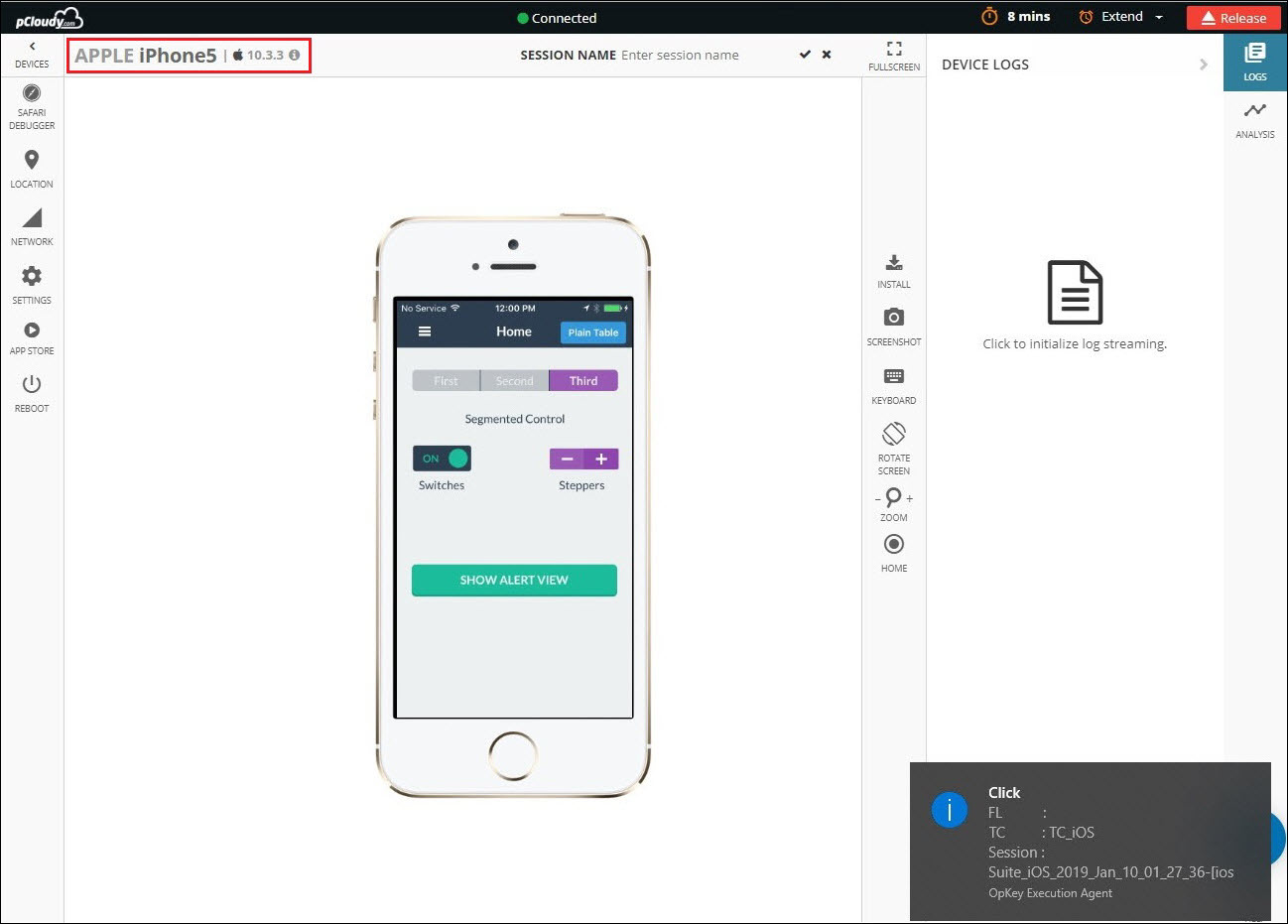This screenshot has height=924, width=1288.
Task: Switch to Fullscreen view
Action: click(894, 56)
